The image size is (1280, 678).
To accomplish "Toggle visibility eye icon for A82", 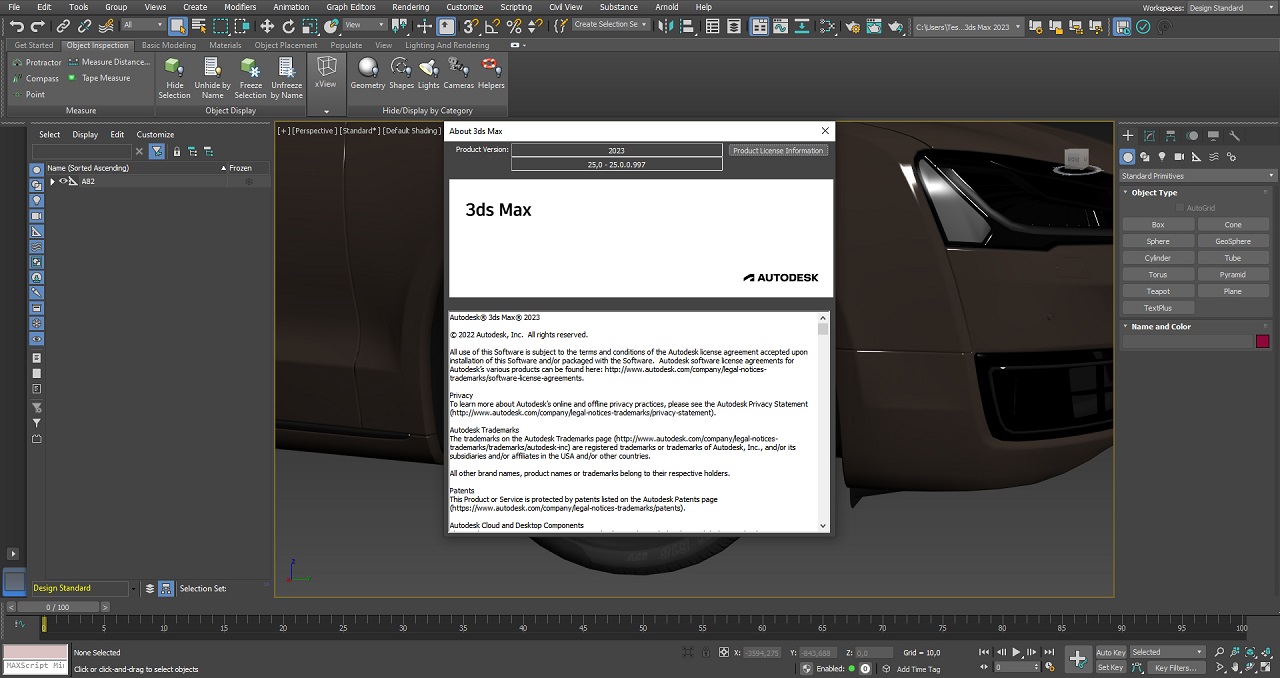I will point(64,181).
